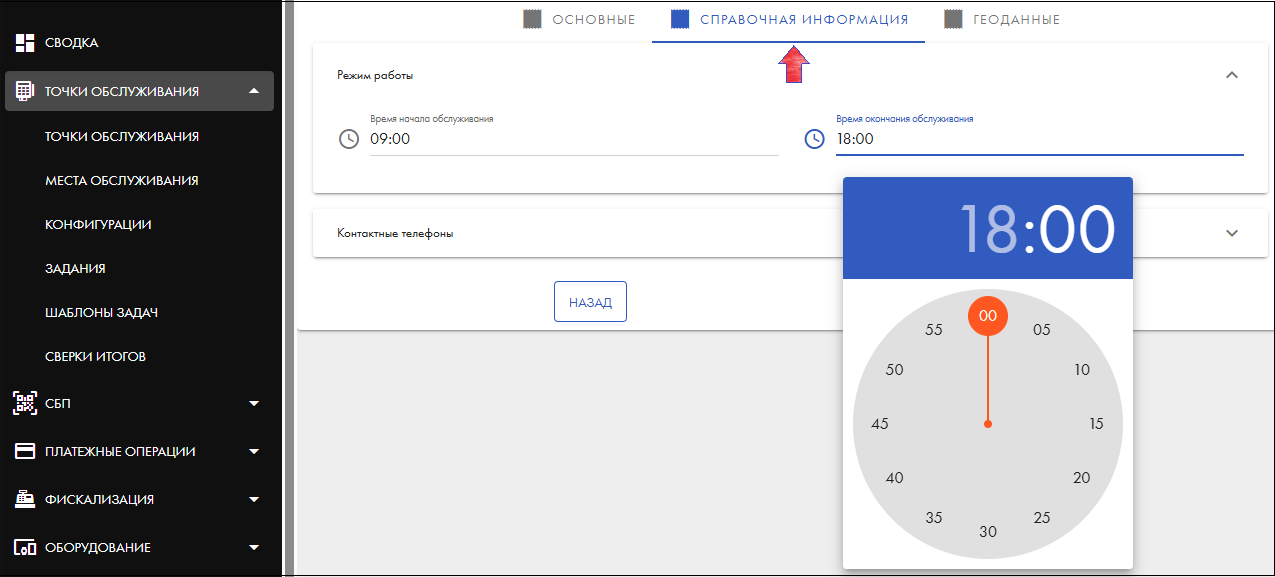1275x577 pixels.
Task: Pick minute 40 on clock dial
Action: click(894, 478)
